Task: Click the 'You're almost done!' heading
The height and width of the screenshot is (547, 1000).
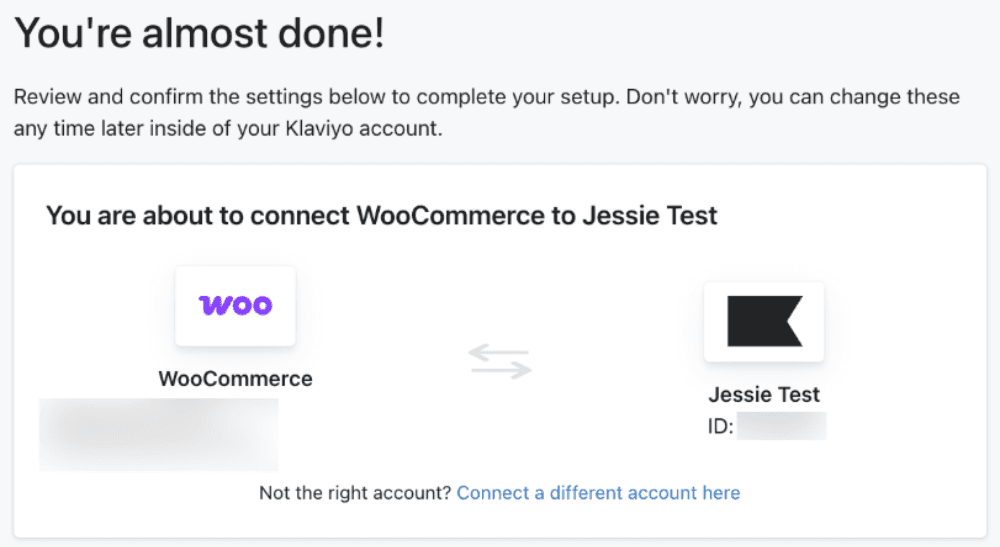Action: (200, 33)
